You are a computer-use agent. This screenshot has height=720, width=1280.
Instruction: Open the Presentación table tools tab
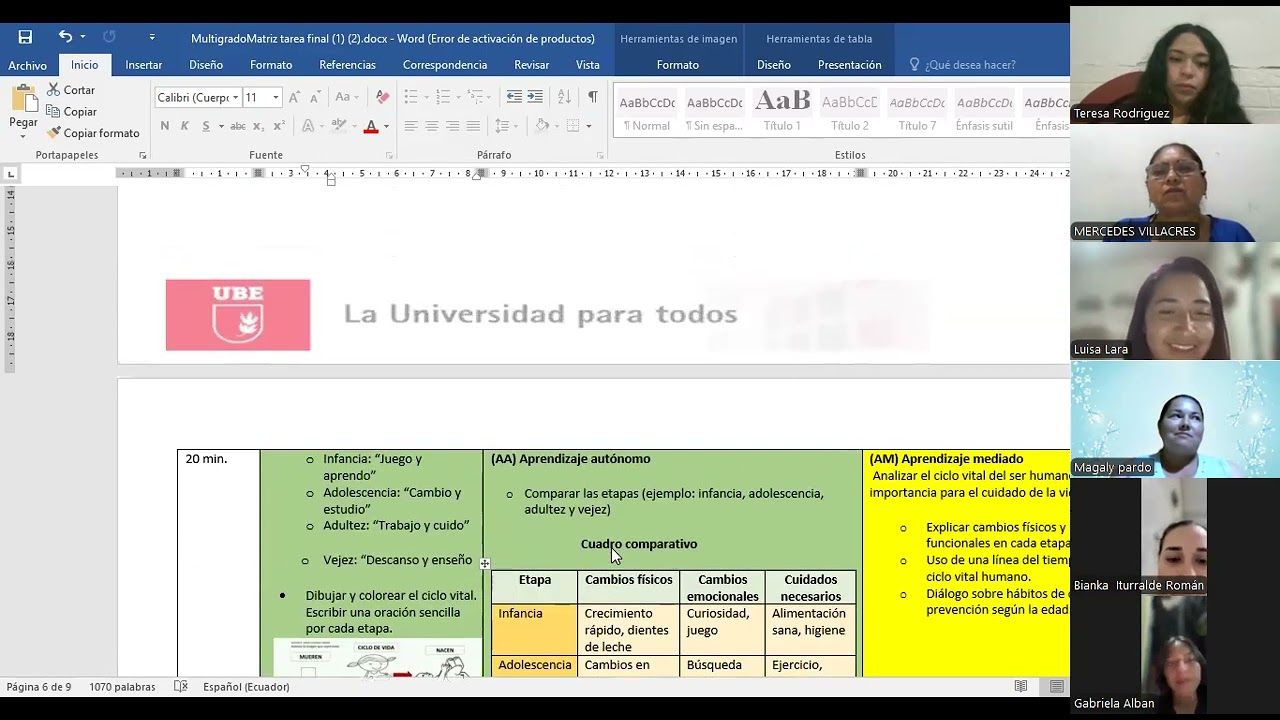[850, 65]
